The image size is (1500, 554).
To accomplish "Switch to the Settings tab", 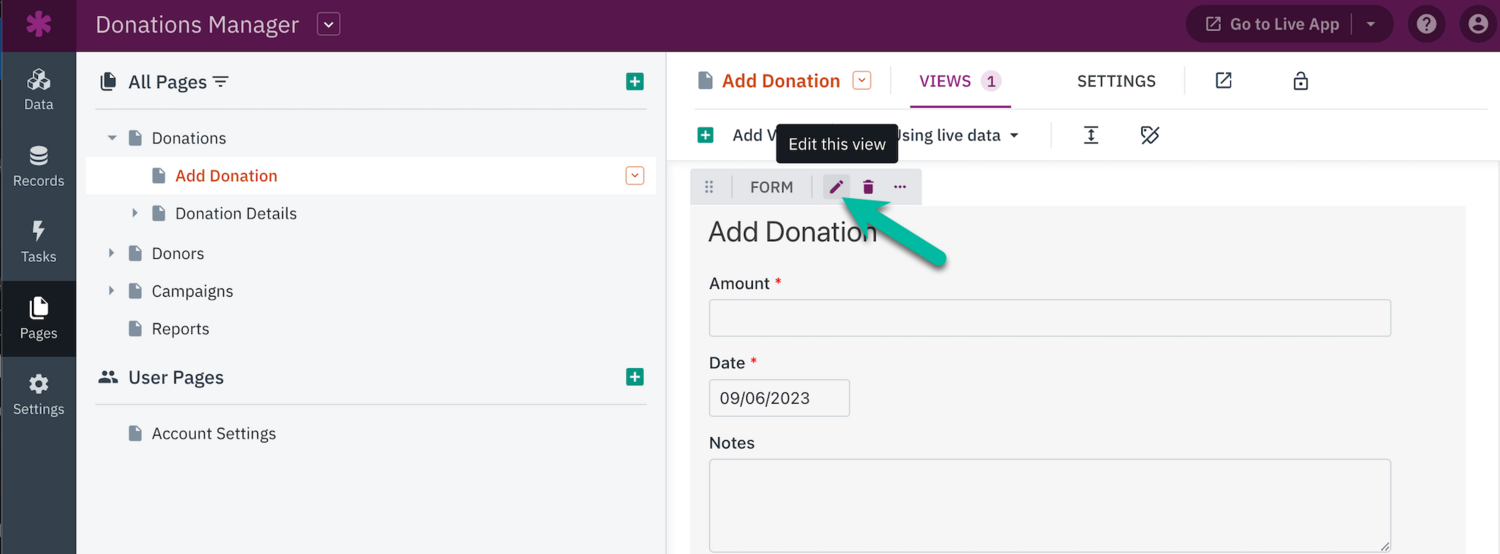I will click(1116, 81).
